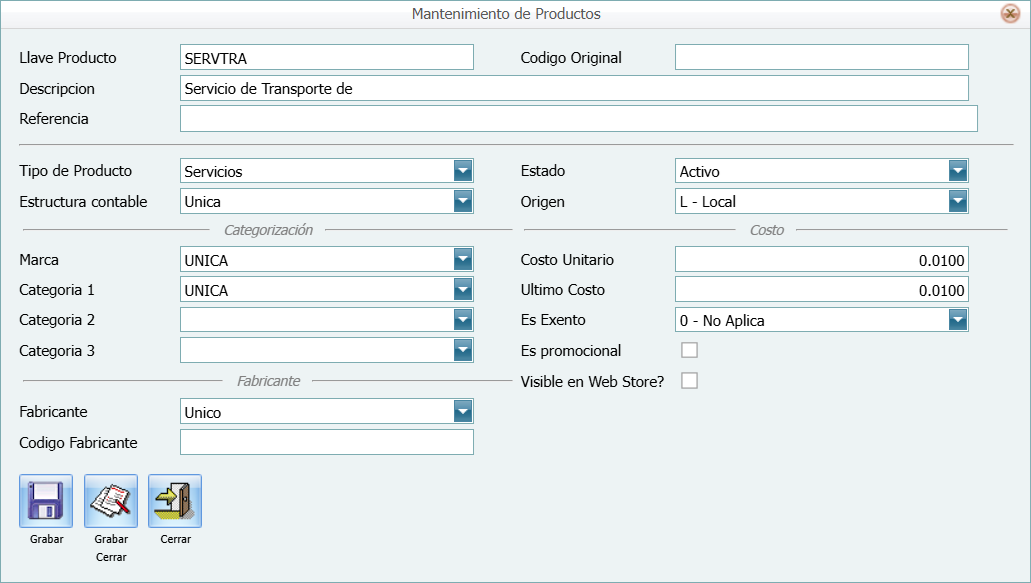Open the empty Categoria 2 dropdown

click(463, 319)
